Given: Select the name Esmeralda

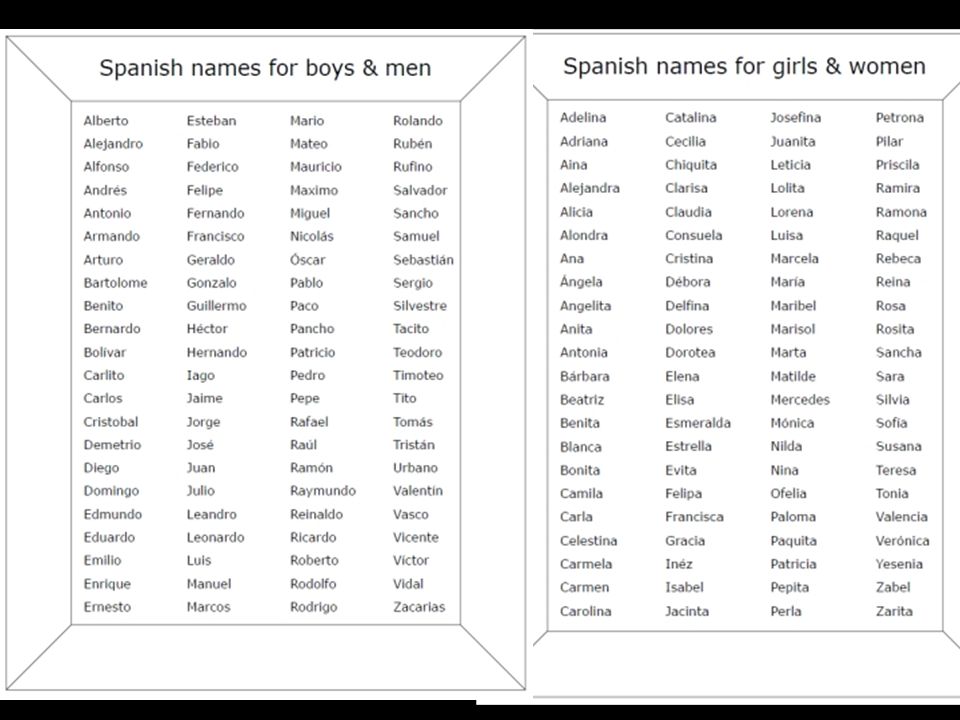Looking at the screenshot, I should click(698, 423).
